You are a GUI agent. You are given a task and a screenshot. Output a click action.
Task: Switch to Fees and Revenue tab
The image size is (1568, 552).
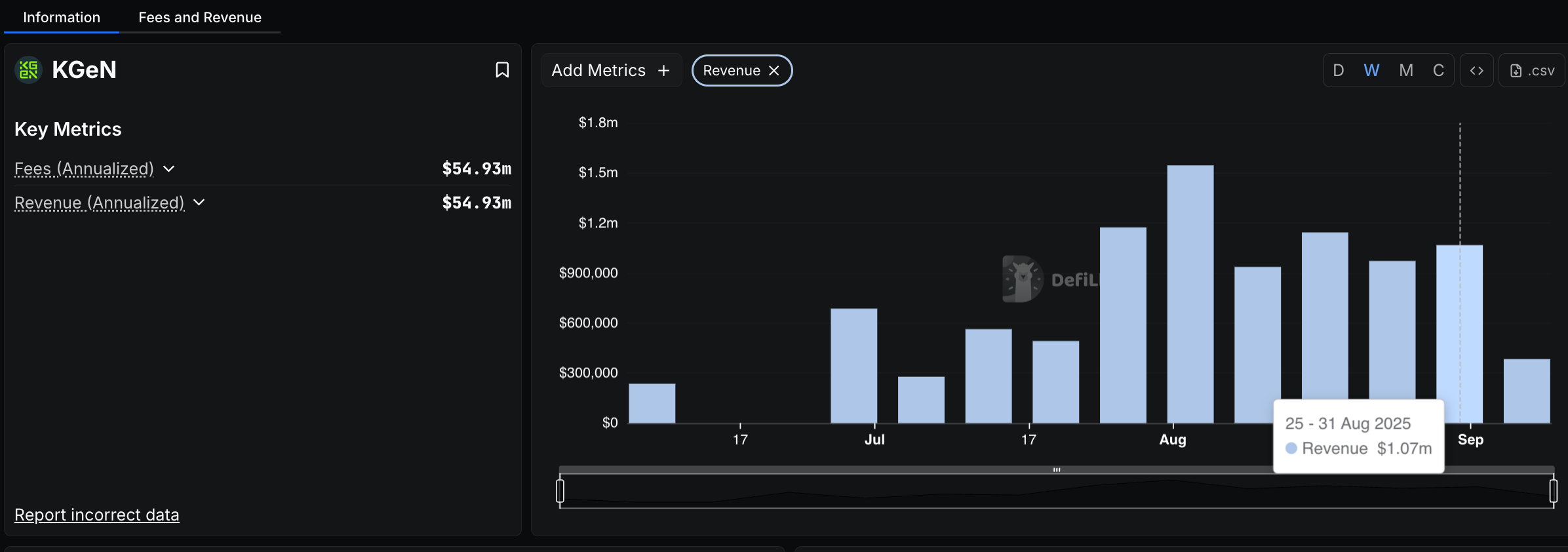point(200,17)
